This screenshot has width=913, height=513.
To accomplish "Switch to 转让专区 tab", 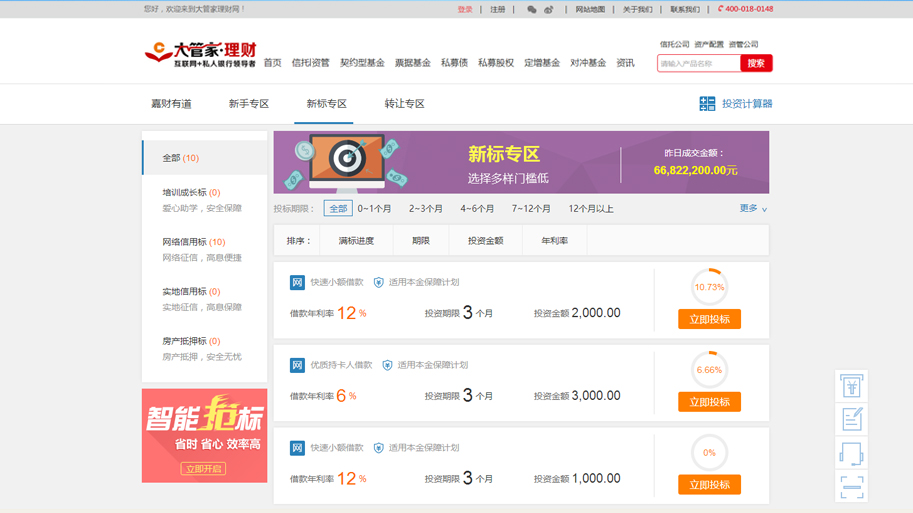I will pyautogui.click(x=404, y=104).
